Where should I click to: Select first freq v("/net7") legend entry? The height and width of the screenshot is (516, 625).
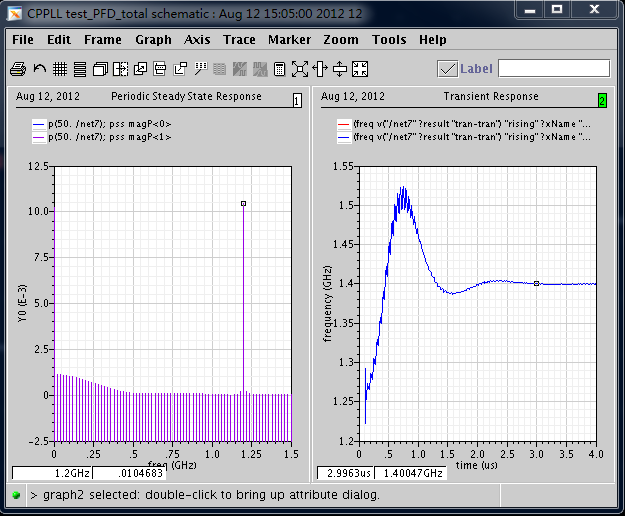click(472, 124)
